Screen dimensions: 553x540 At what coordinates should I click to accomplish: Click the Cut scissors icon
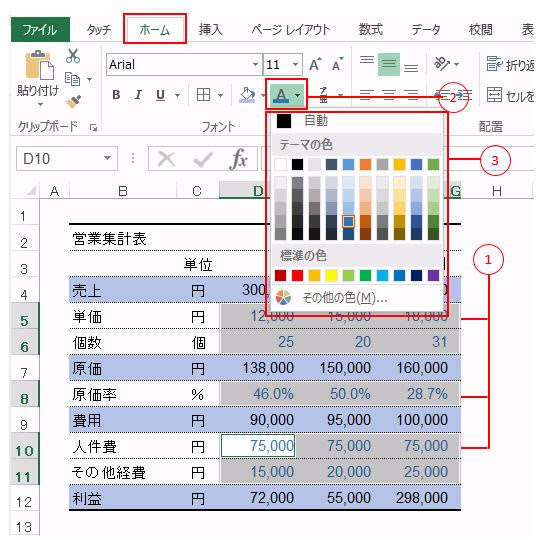[x=73, y=56]
